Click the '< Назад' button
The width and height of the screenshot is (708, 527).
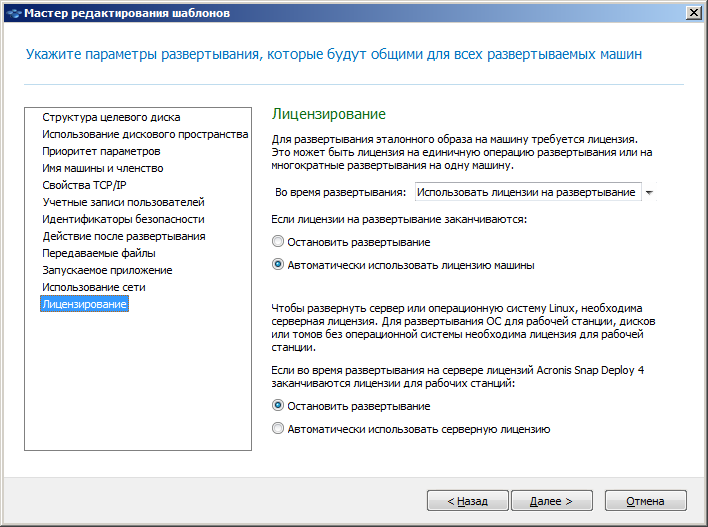pos(468,501)
